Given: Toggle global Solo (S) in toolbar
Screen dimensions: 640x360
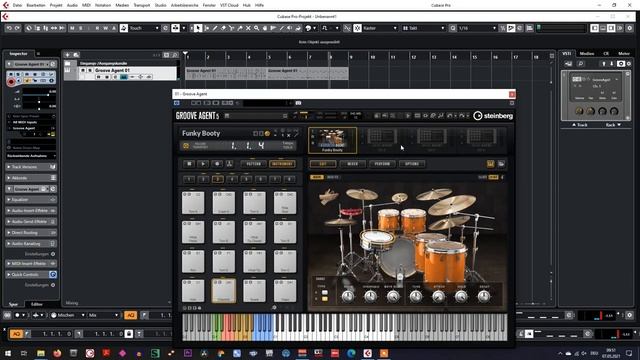Looking at the screenshot, I should pyautogui.click(x=81, y=28).
